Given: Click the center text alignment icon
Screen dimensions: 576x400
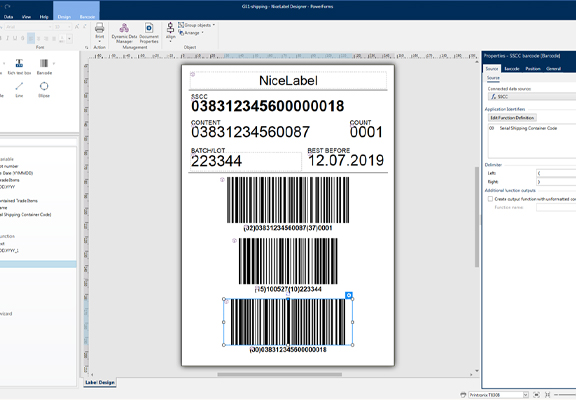Looking at the screenshot, I should 39,38.
